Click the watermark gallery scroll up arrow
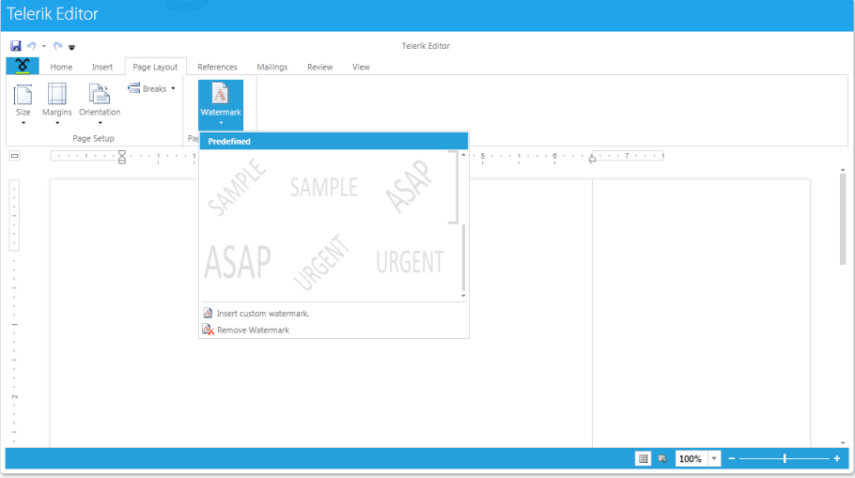This screenshot has height=478, width=855. pyautogui.click(x=463, y=155)
